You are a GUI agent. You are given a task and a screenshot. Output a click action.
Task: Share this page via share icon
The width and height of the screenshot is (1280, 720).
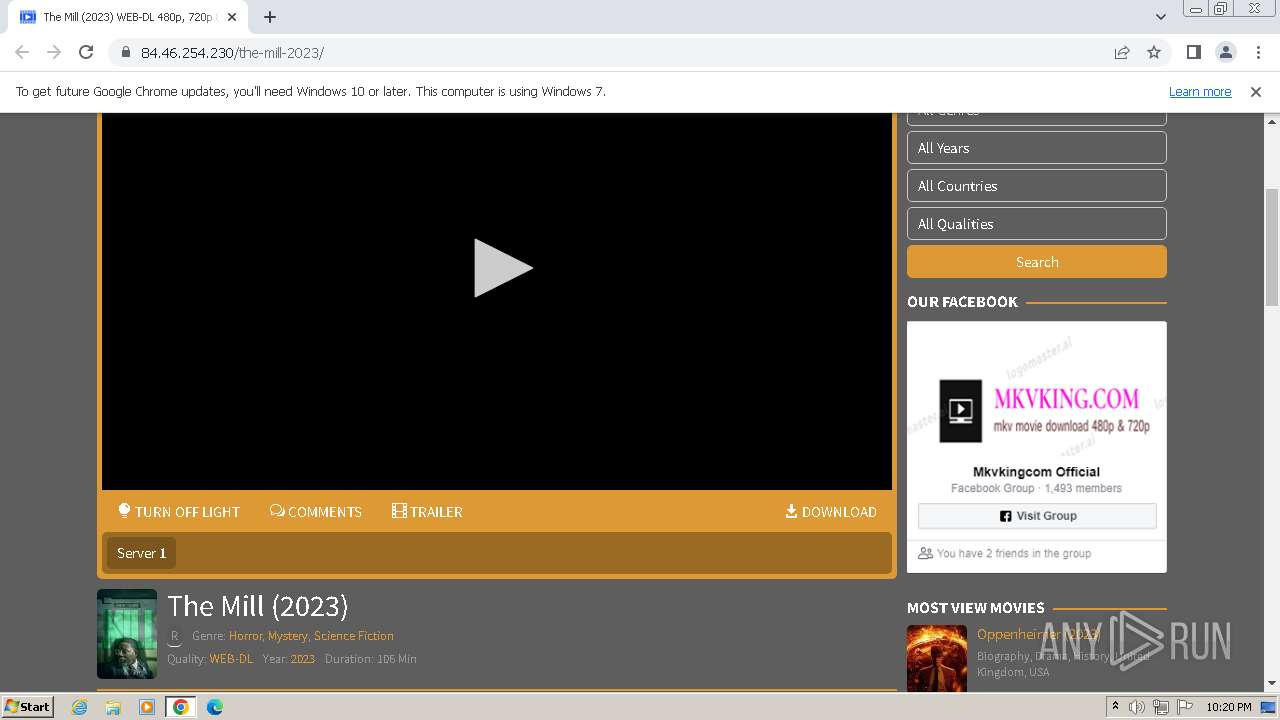[1122, 52]
